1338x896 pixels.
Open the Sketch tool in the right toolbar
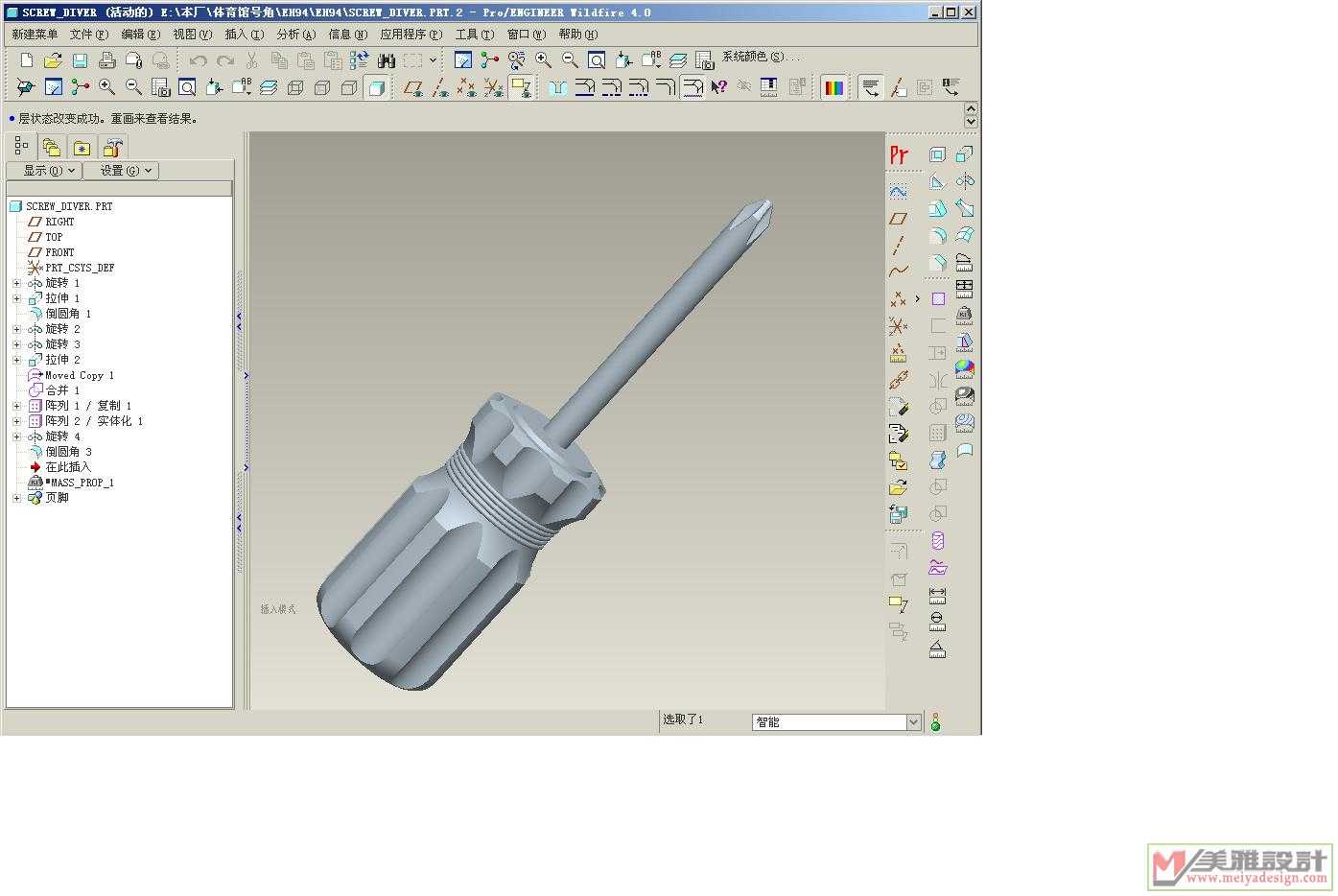898,192
